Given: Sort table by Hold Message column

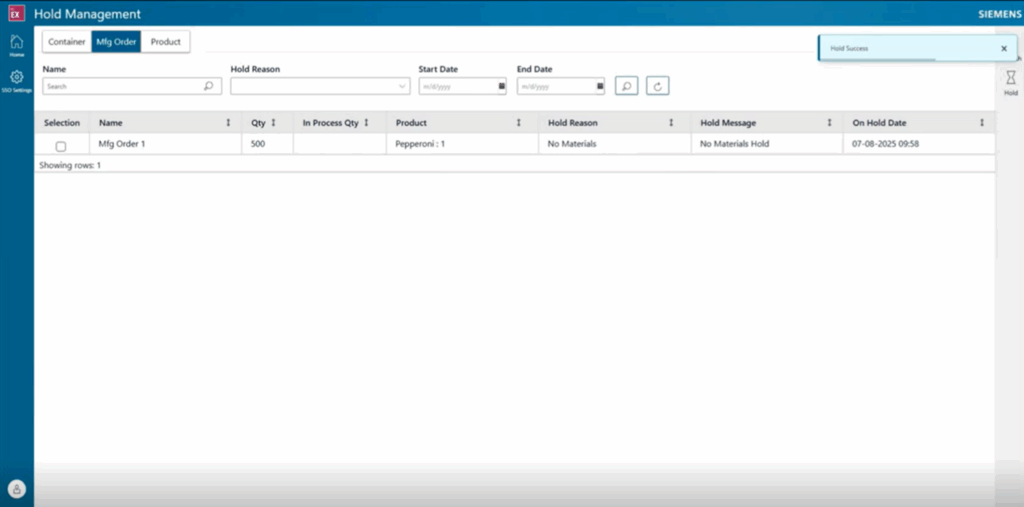Looking at the screenshot, I should point(829,123).
